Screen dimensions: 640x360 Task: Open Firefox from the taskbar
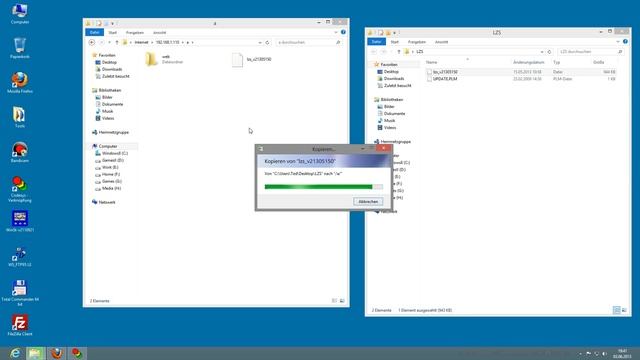[x=56, y=353]
